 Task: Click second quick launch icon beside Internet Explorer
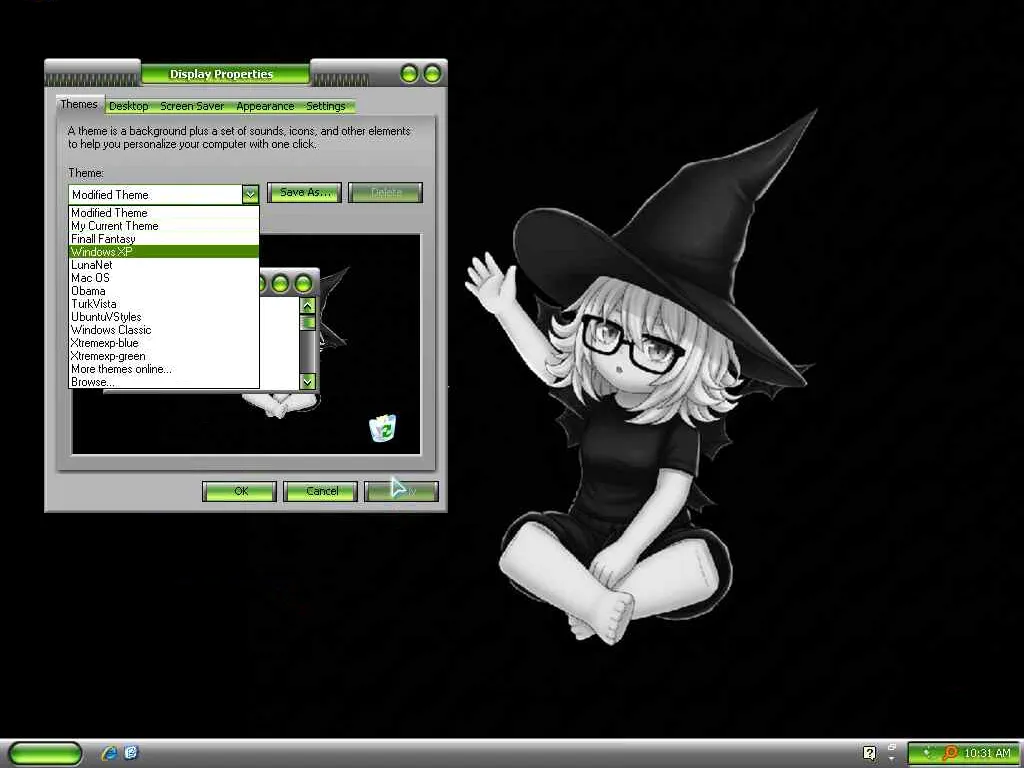pos(131,753)
